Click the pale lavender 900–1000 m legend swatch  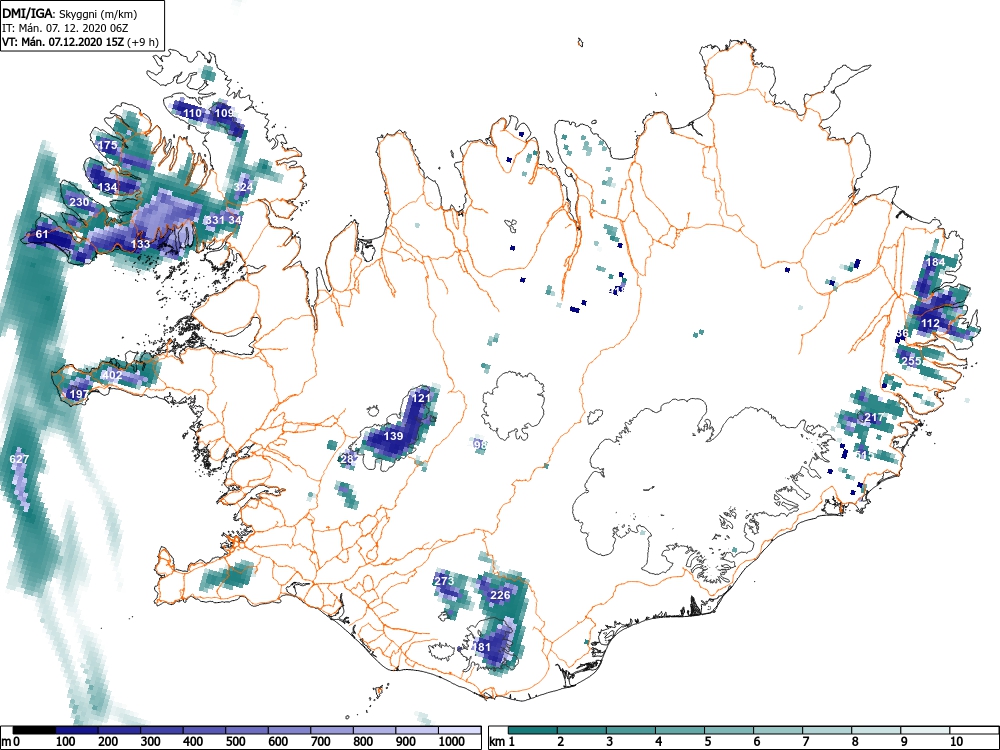click(416, 730)
